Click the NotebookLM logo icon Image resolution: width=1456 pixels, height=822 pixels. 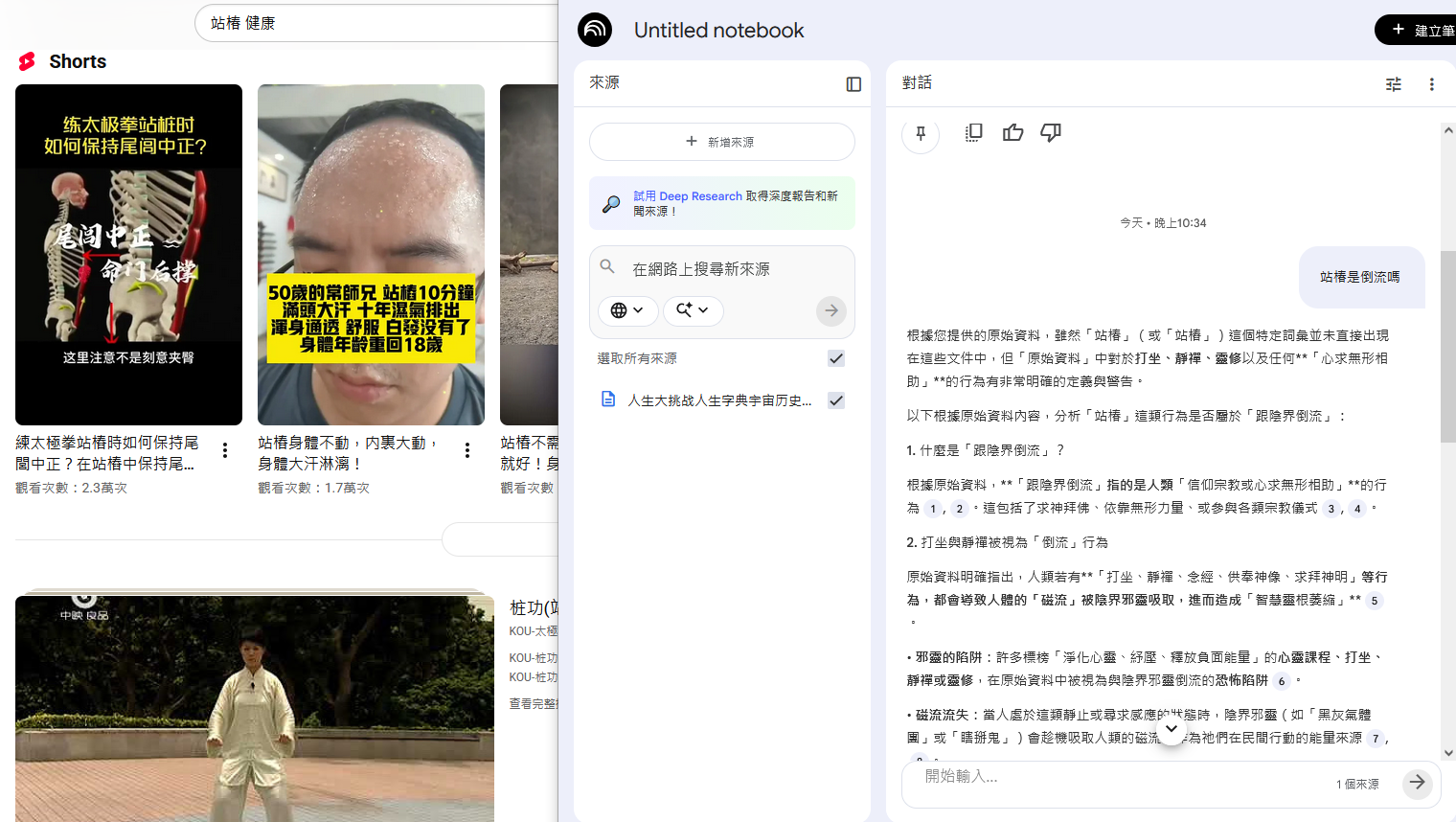click(595, 30)
